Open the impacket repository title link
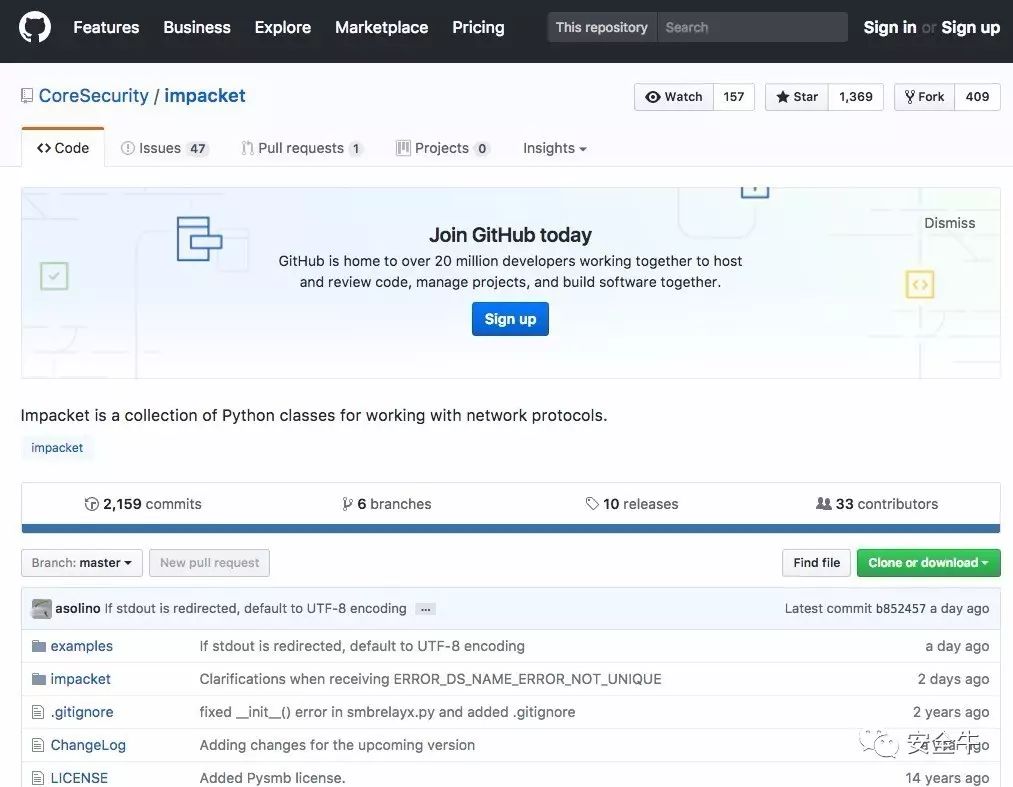Viewport: 1013px width, 787px height. (x=205, y=96)
